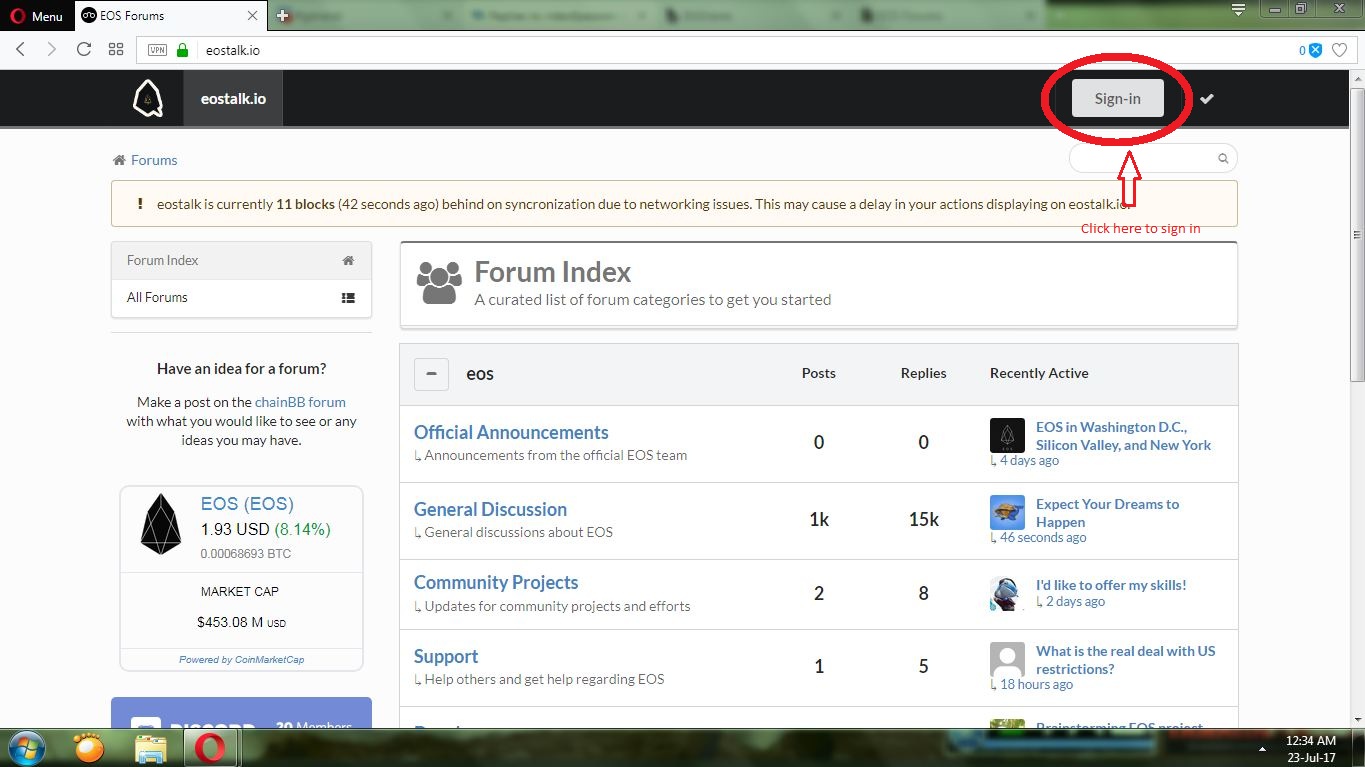Open speed dial via the tiles icon
This screenshot has width=1365, height=767.
[x=115, y=48]
